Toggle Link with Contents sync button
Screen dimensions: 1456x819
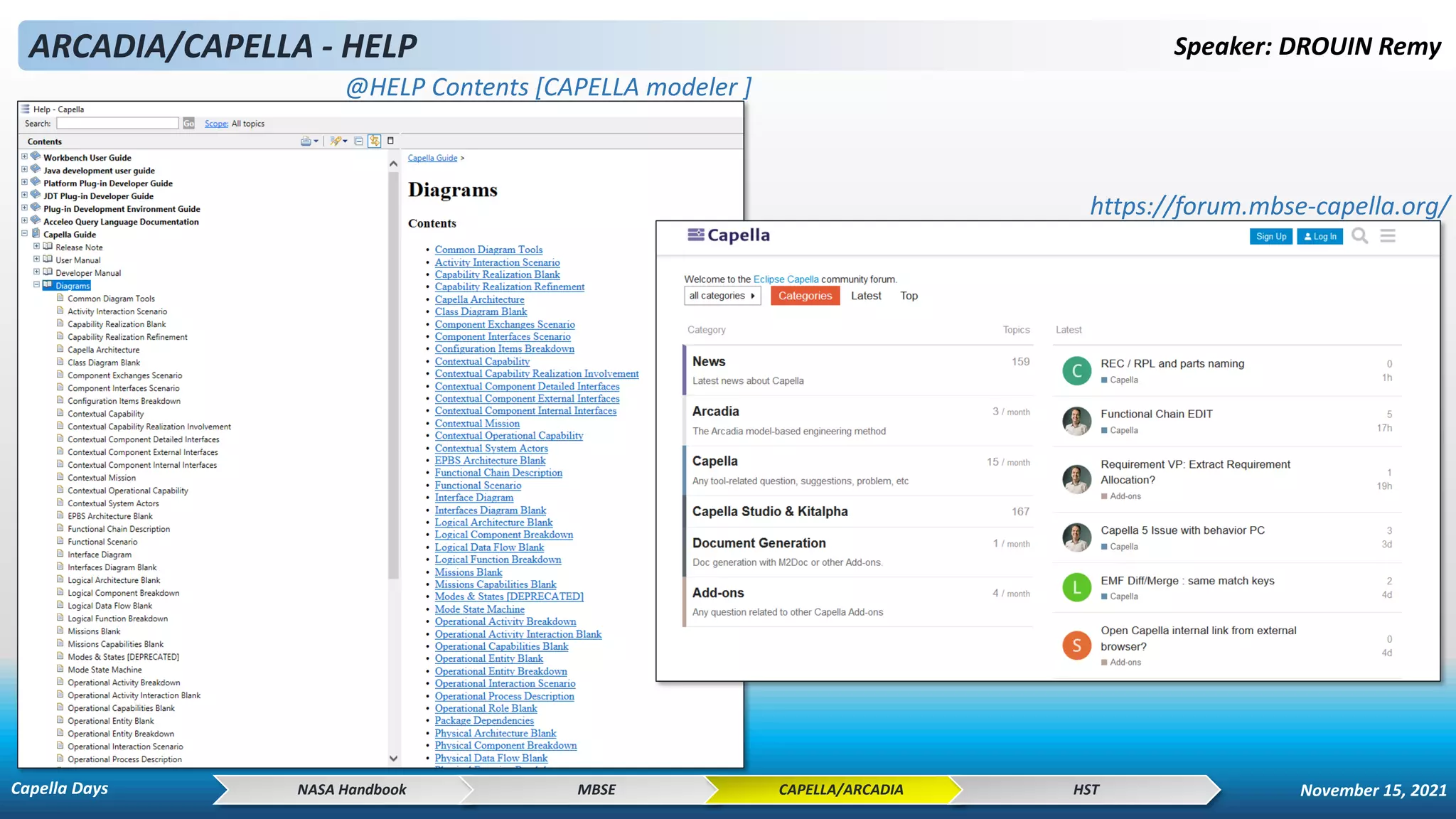tap(374, 141)
